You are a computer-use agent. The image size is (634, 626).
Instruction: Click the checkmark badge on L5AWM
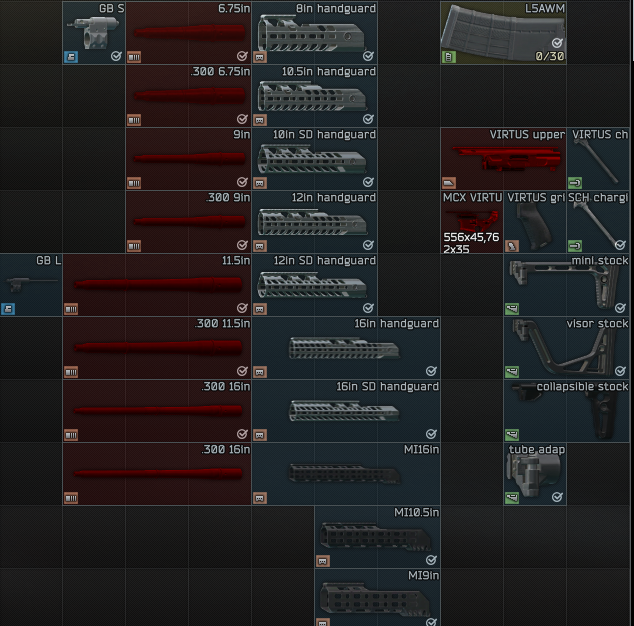[558, 43]
